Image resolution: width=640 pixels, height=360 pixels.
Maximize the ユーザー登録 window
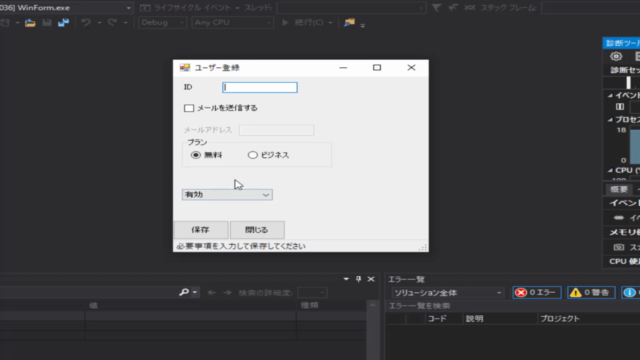pos(377,68)
